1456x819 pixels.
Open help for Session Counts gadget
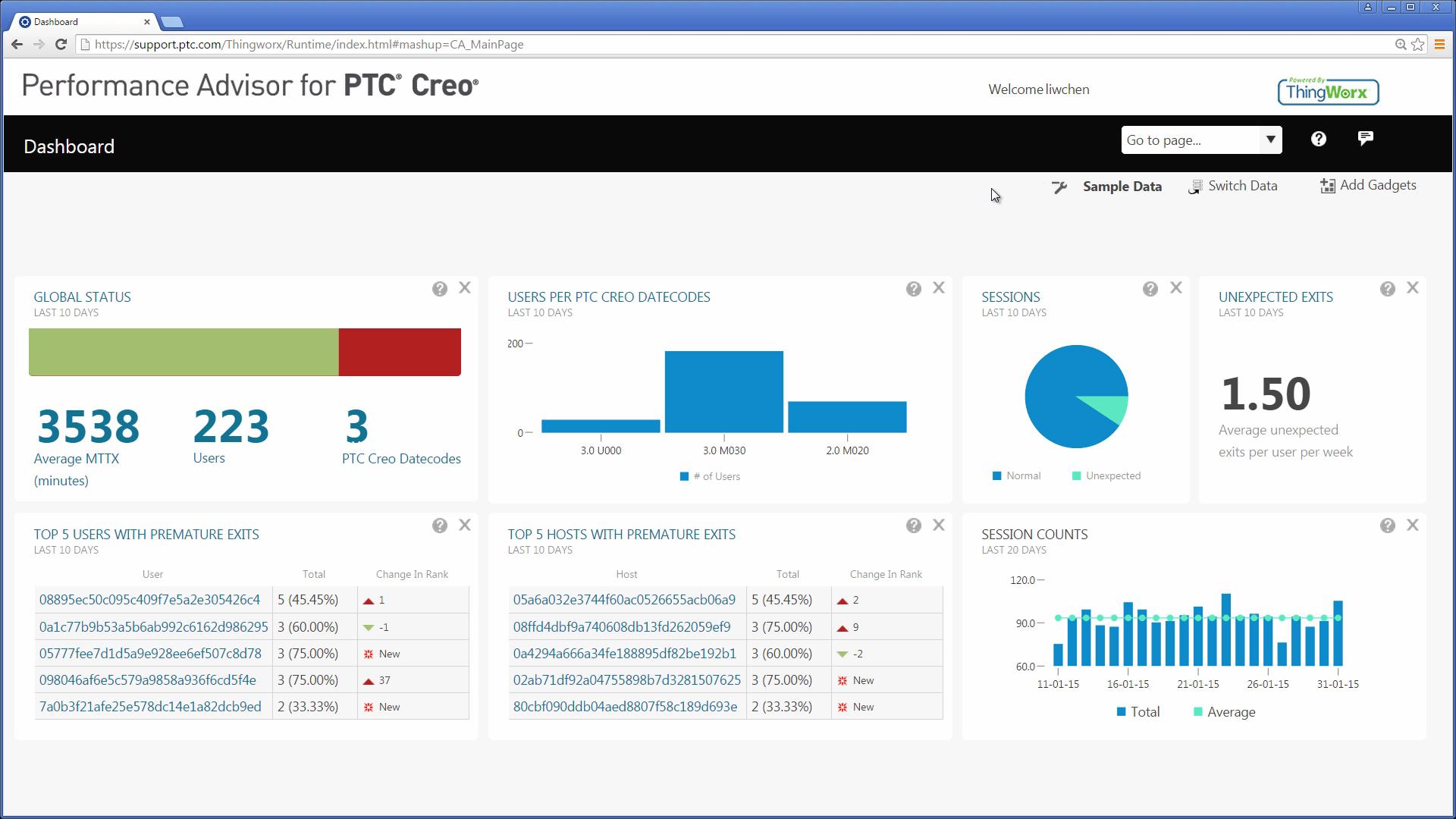[x=1388, y=526]
